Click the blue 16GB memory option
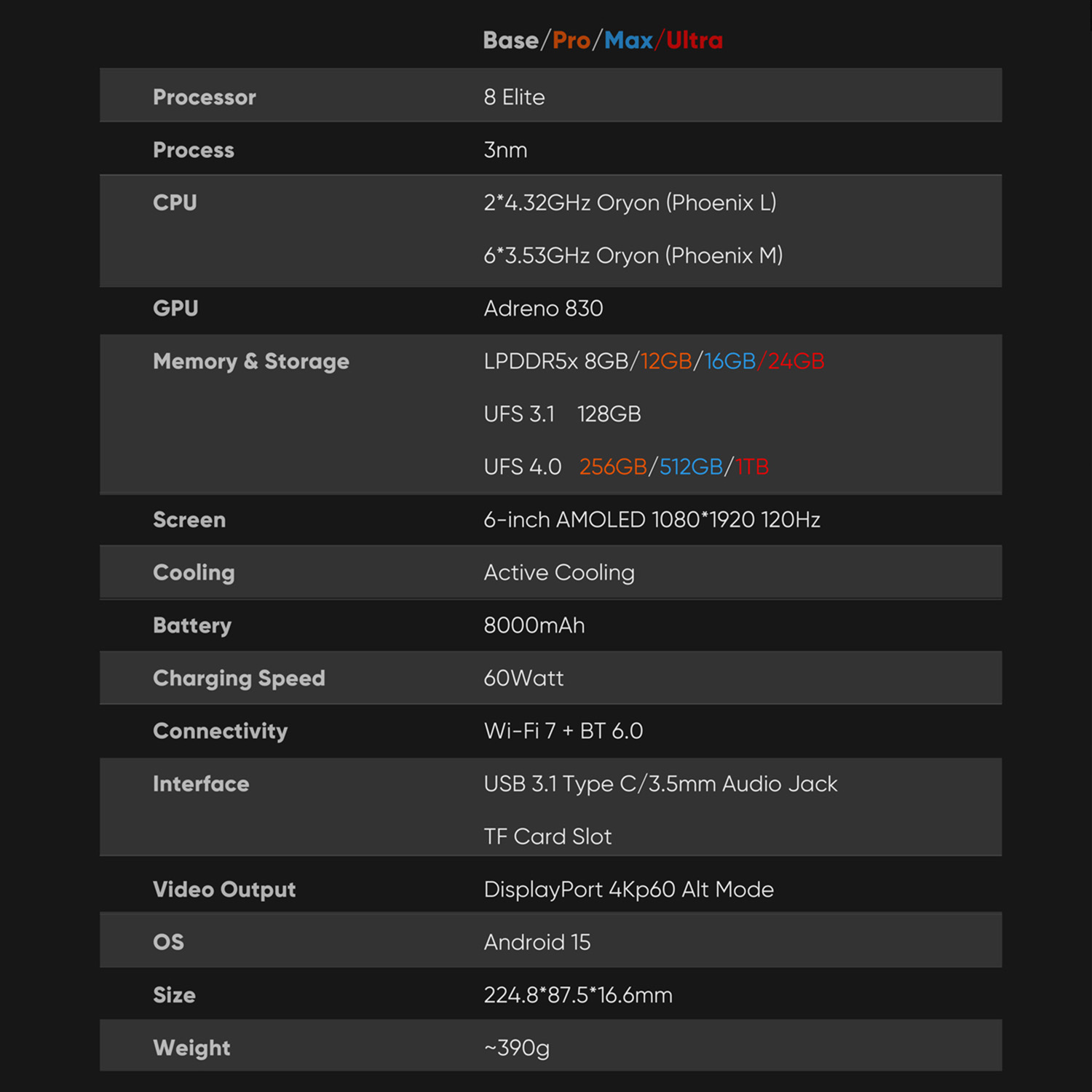1092x1092 pixels. (729, 361)
